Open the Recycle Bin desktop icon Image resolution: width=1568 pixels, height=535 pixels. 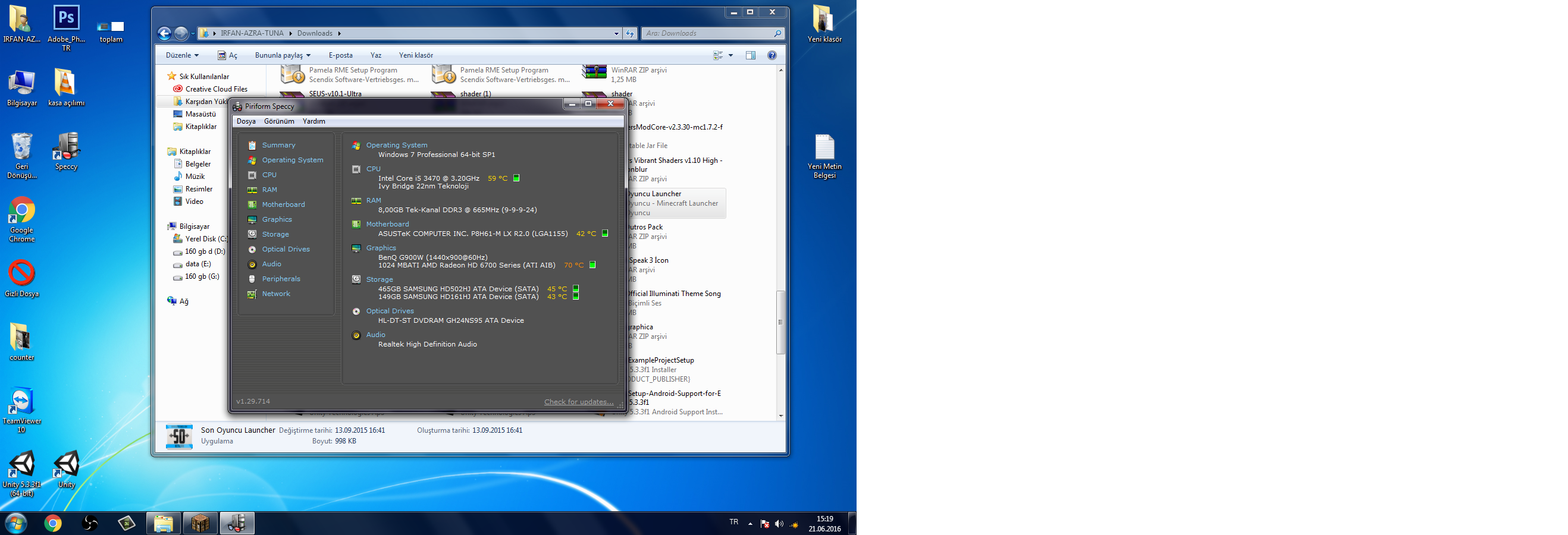[x=22, y=156]
